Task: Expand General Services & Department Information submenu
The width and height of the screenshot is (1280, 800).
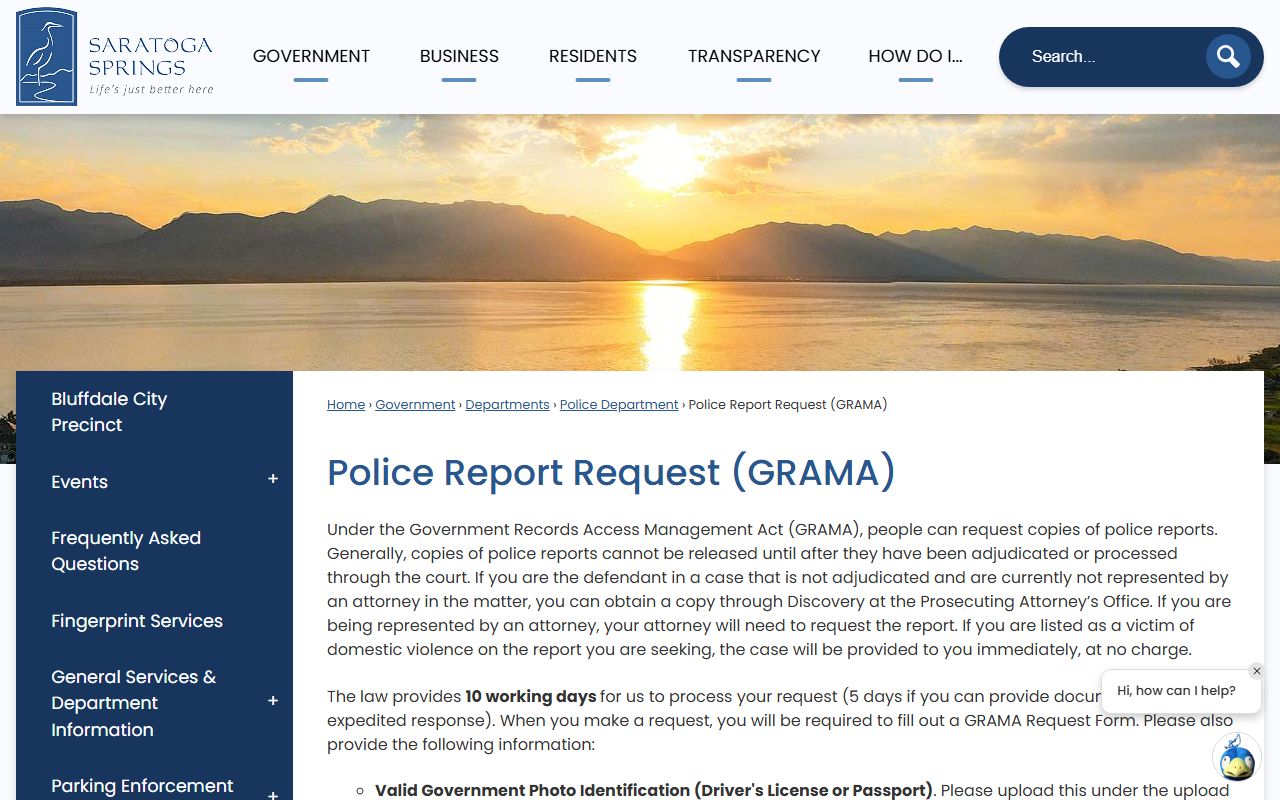Action: tap(273, 702)
